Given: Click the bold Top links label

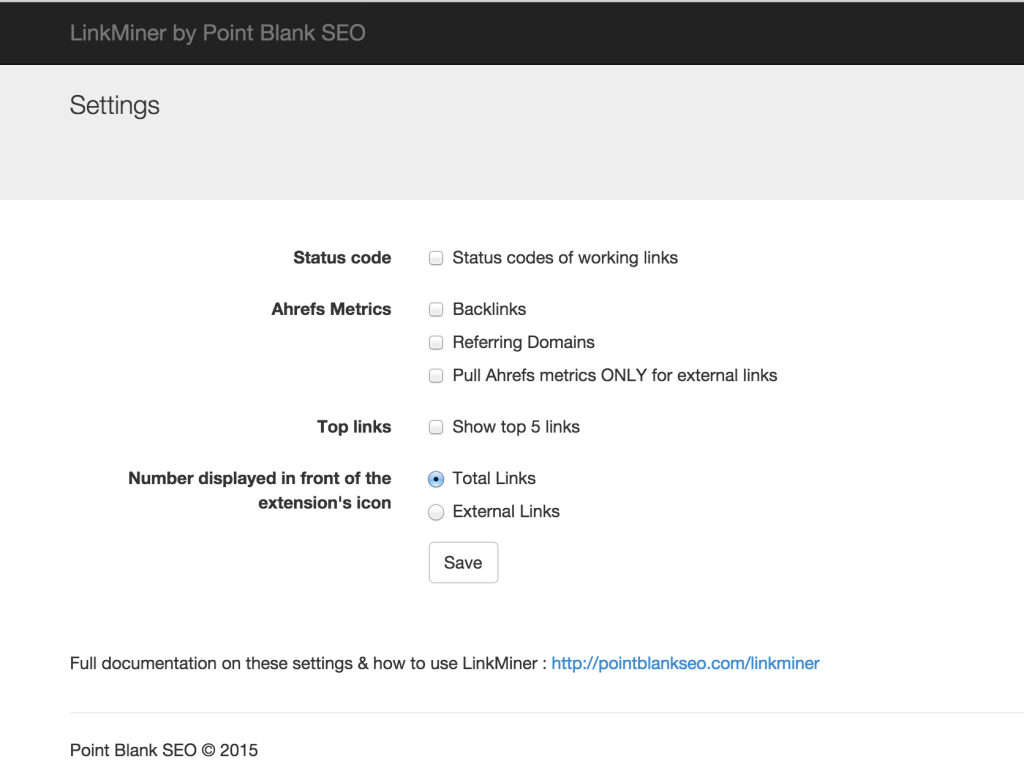Looking at the screenshot, I should pyautogui.click(x=354, y=426).
